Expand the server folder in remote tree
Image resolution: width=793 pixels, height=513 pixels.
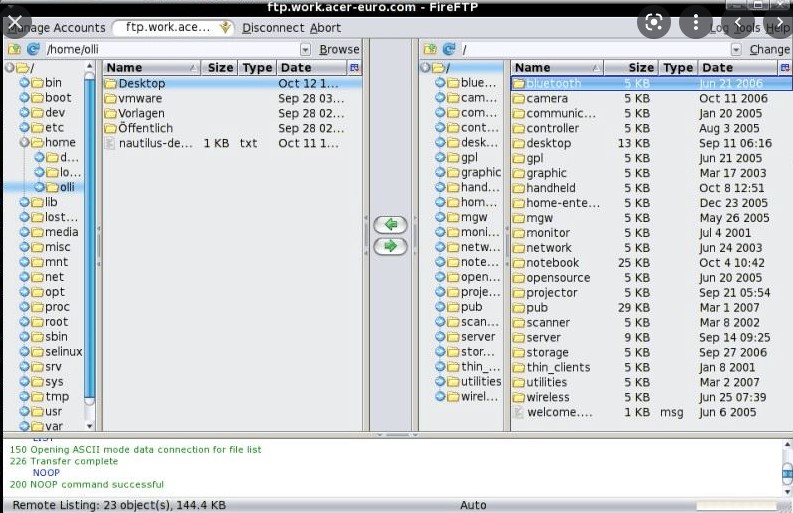coord(440,336)
